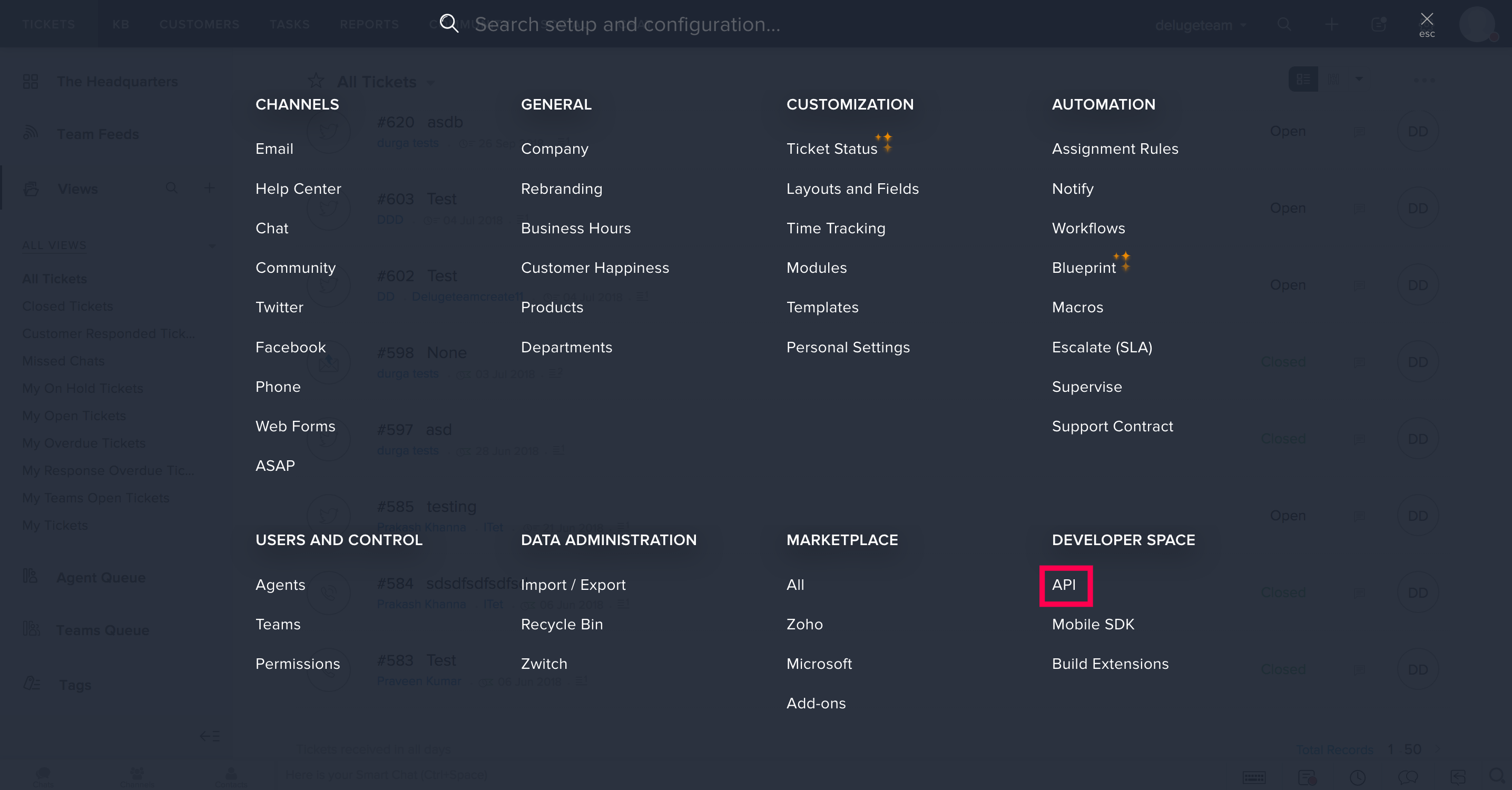Open Recycle Bin

click(x=562, y=624)
